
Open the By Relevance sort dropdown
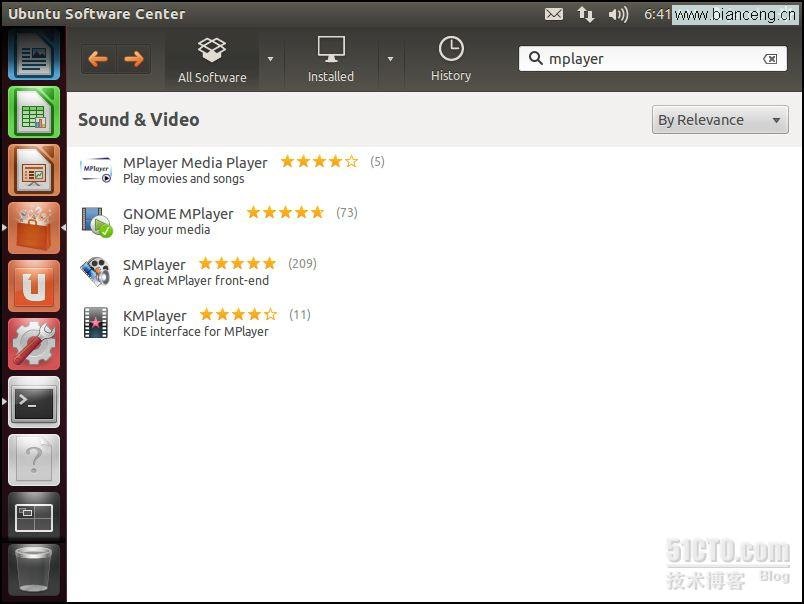tap(720, 120)
